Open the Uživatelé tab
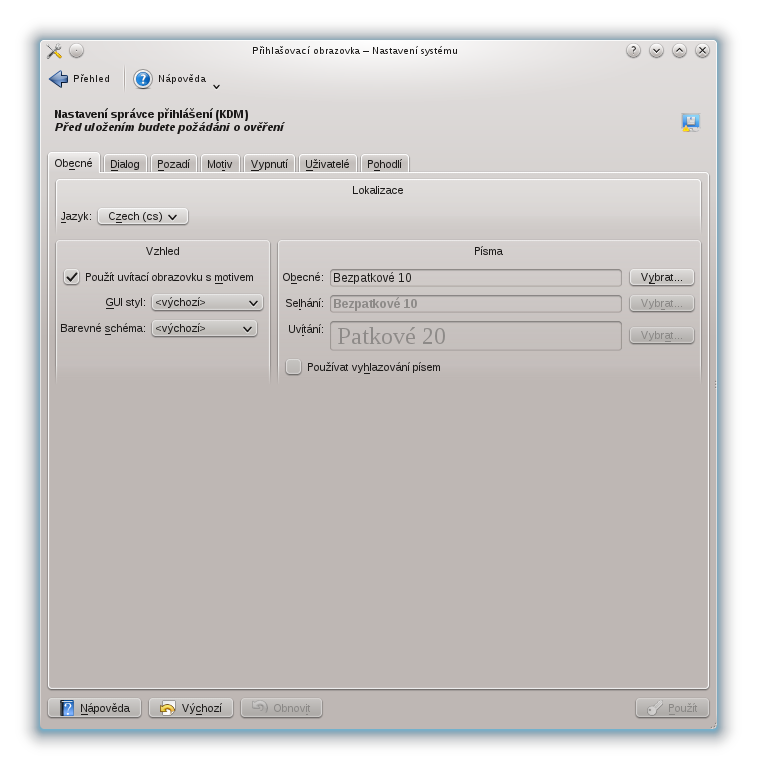Viewport: 757px width, 769px height. 327,164
